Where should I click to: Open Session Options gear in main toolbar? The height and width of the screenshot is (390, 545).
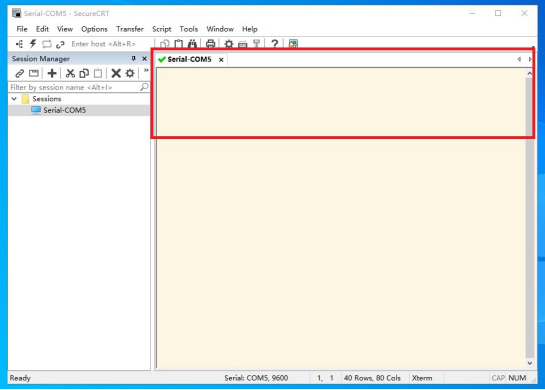point(229,44)
